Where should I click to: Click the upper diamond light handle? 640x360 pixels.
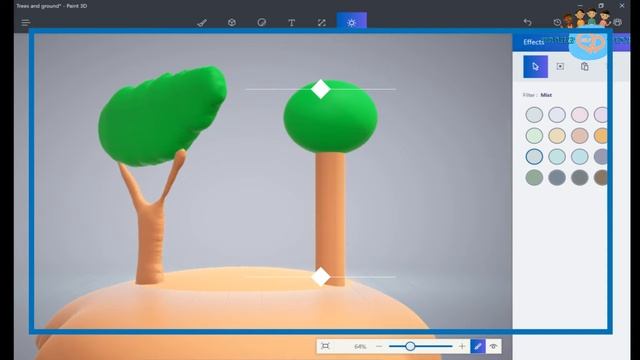click(321, 89)
